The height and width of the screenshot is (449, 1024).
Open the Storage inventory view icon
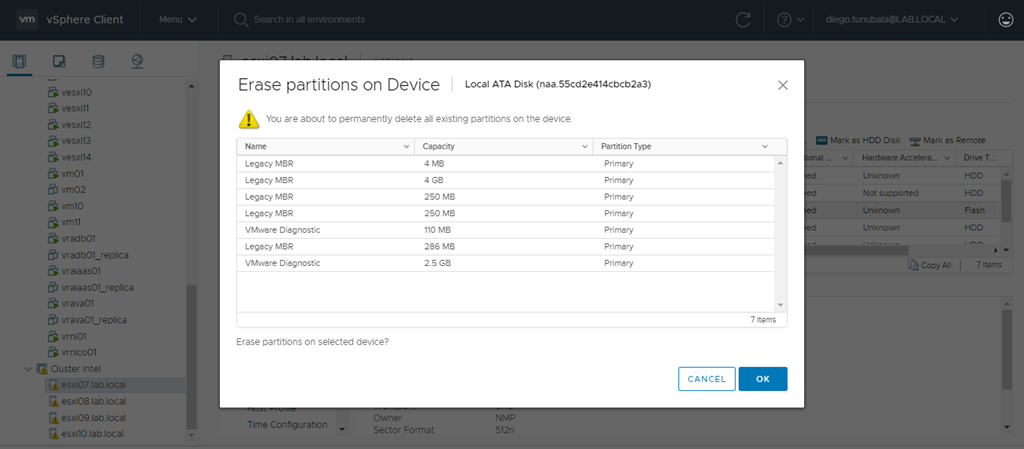(x=98, y=62)
